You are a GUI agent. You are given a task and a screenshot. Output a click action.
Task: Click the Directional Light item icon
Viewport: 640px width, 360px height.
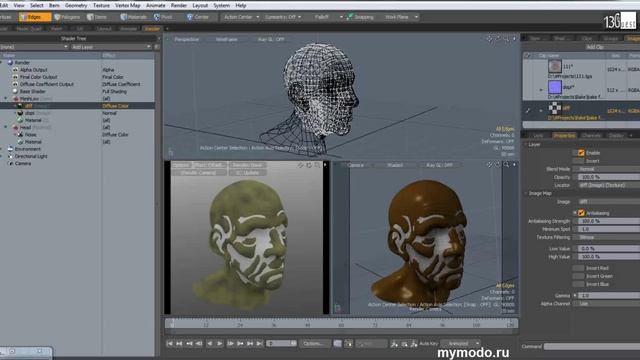click(x=11, y=156)
